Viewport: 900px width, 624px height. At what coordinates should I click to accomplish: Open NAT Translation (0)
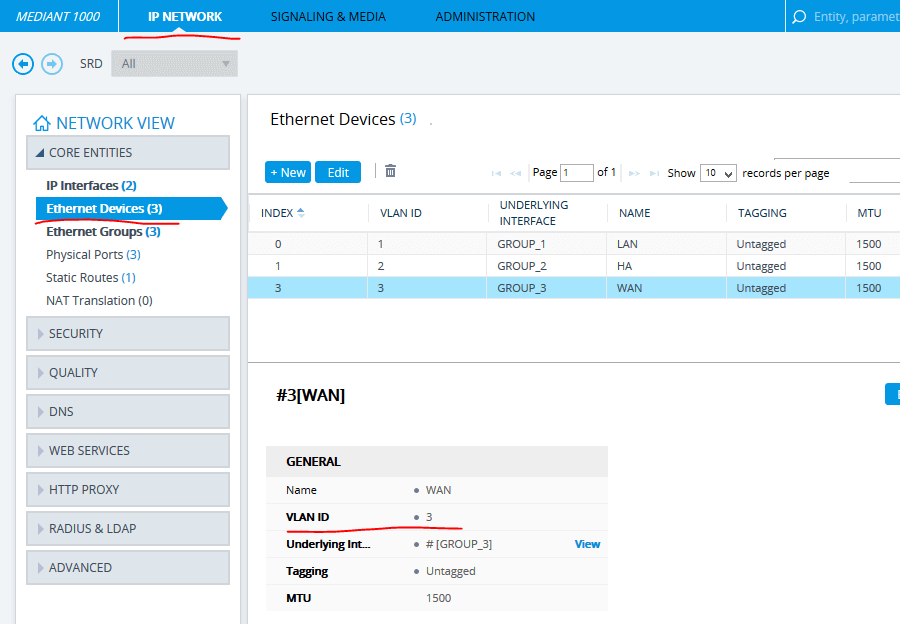coord(99,300)
